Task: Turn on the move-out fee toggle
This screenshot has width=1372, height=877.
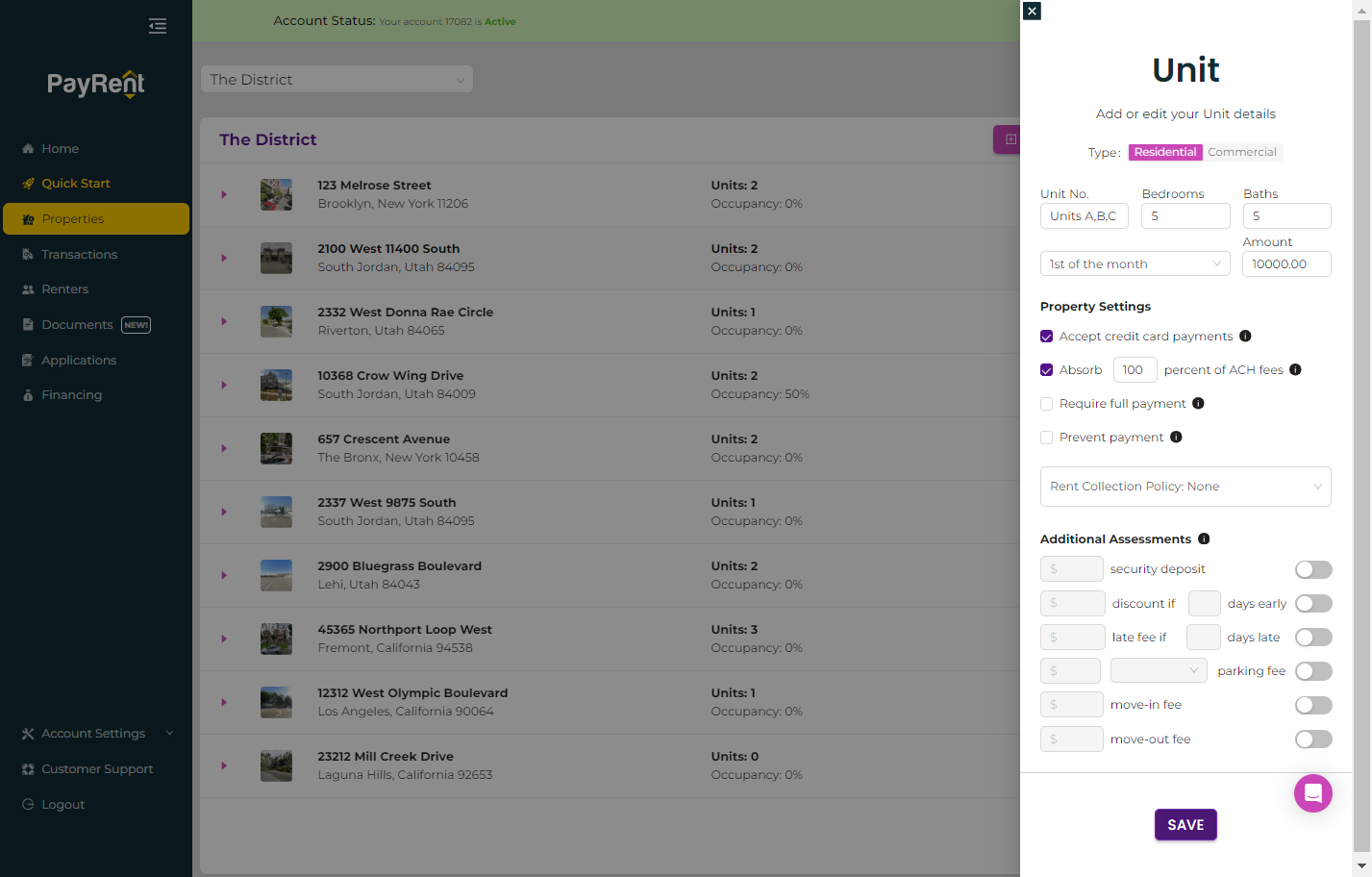Action: point(1313,739)
